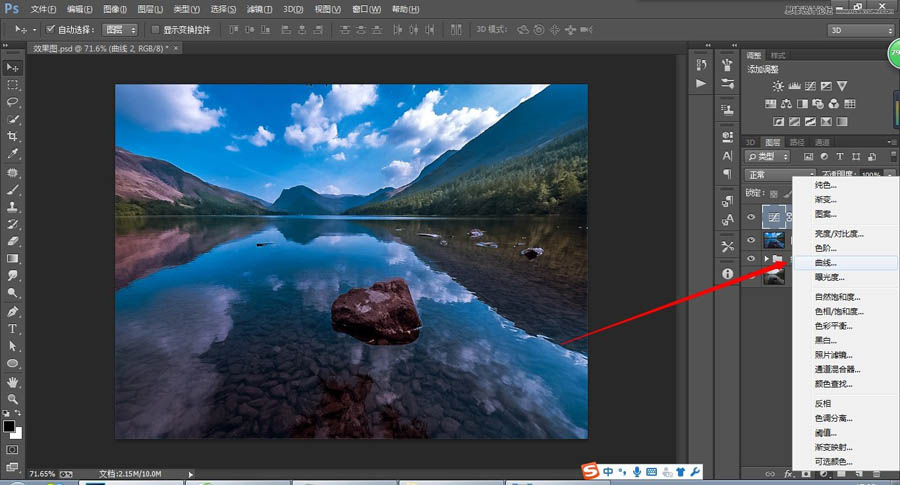This screenshot has height=485, width=900.
Task: Click the link layers button
Action: tap(770, 474)
